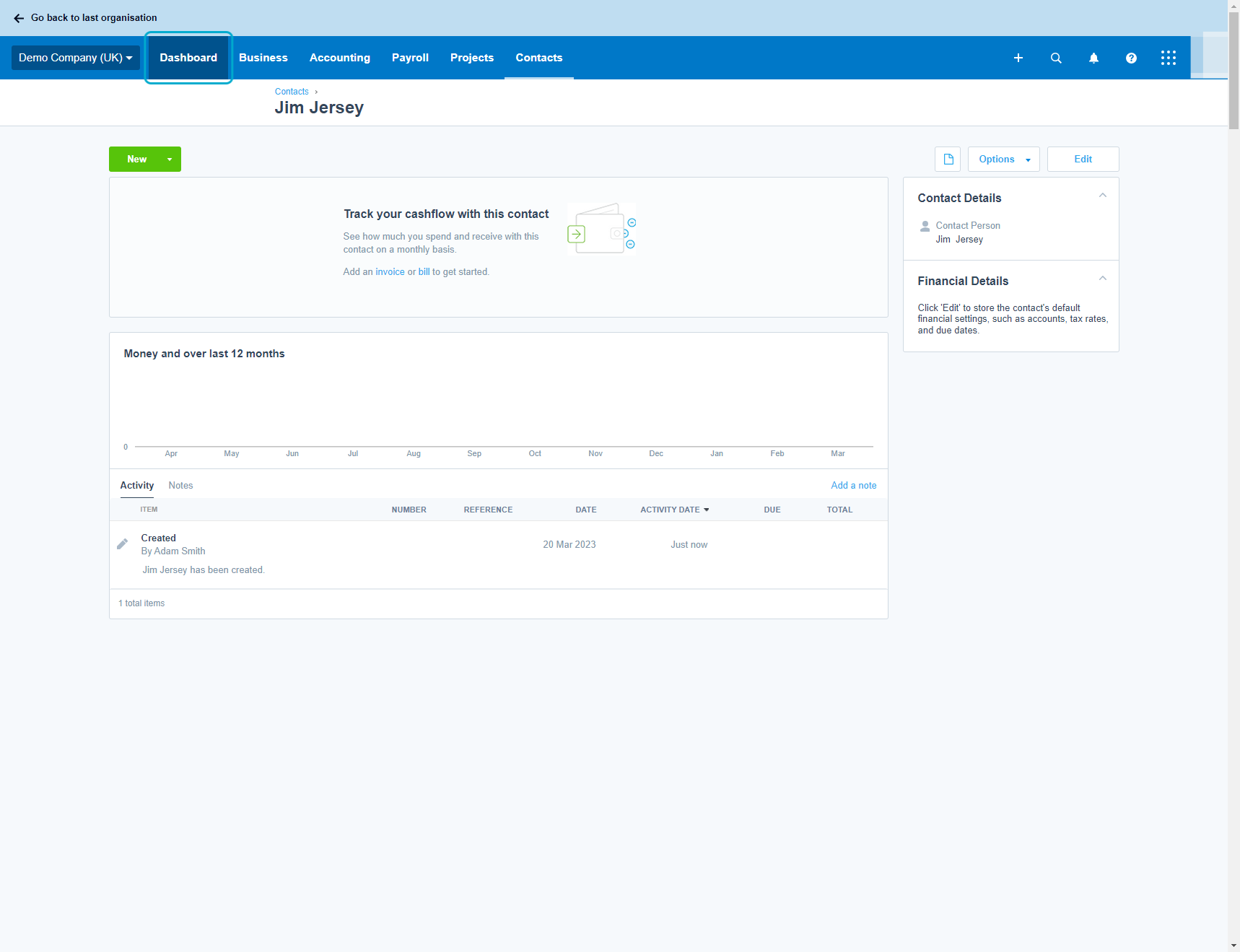Click the Created activity row title
1240x952 pixels.
159,538
